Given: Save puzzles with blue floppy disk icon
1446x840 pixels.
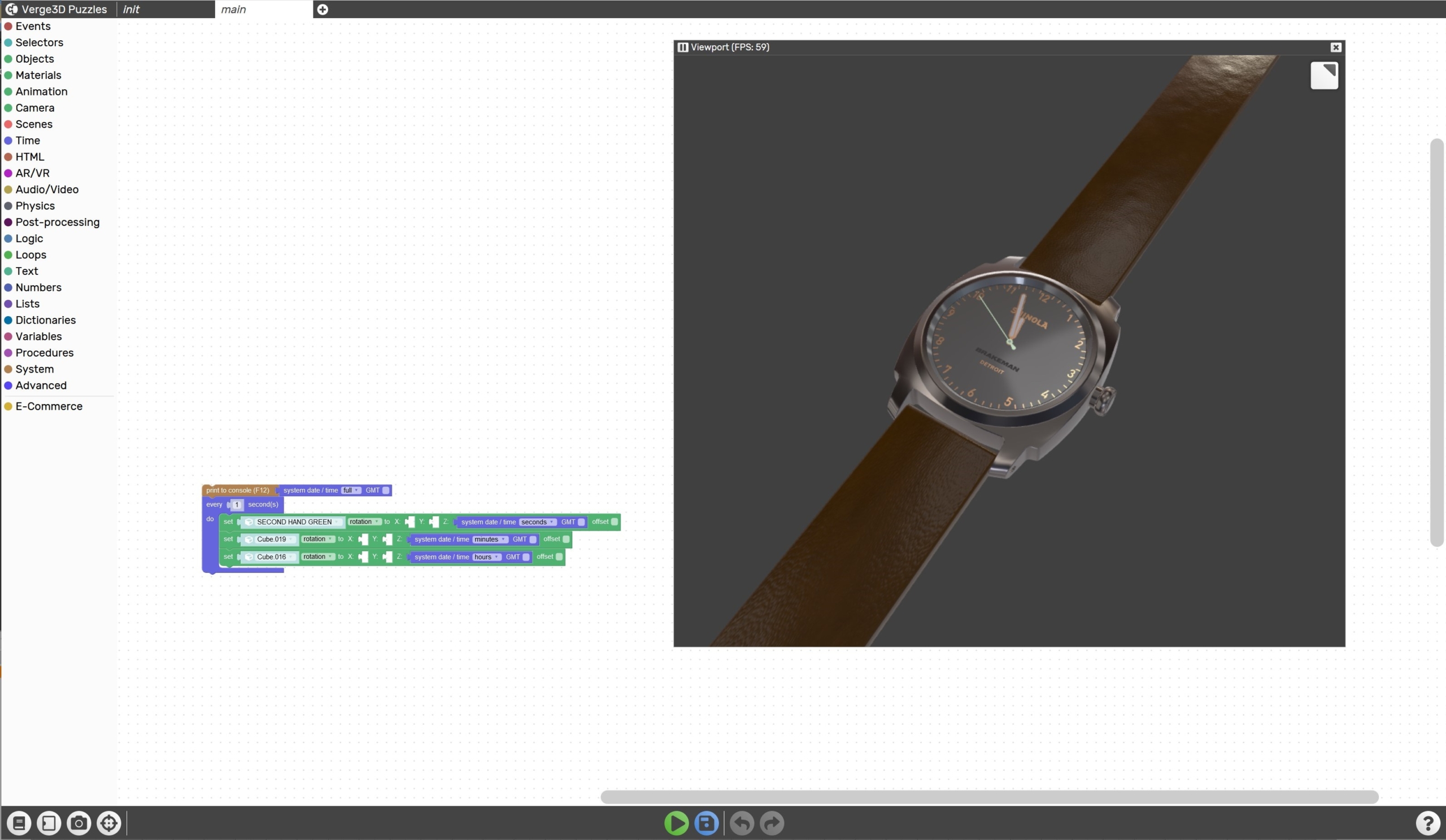Looking at the screenshot, I should point(707,824).
